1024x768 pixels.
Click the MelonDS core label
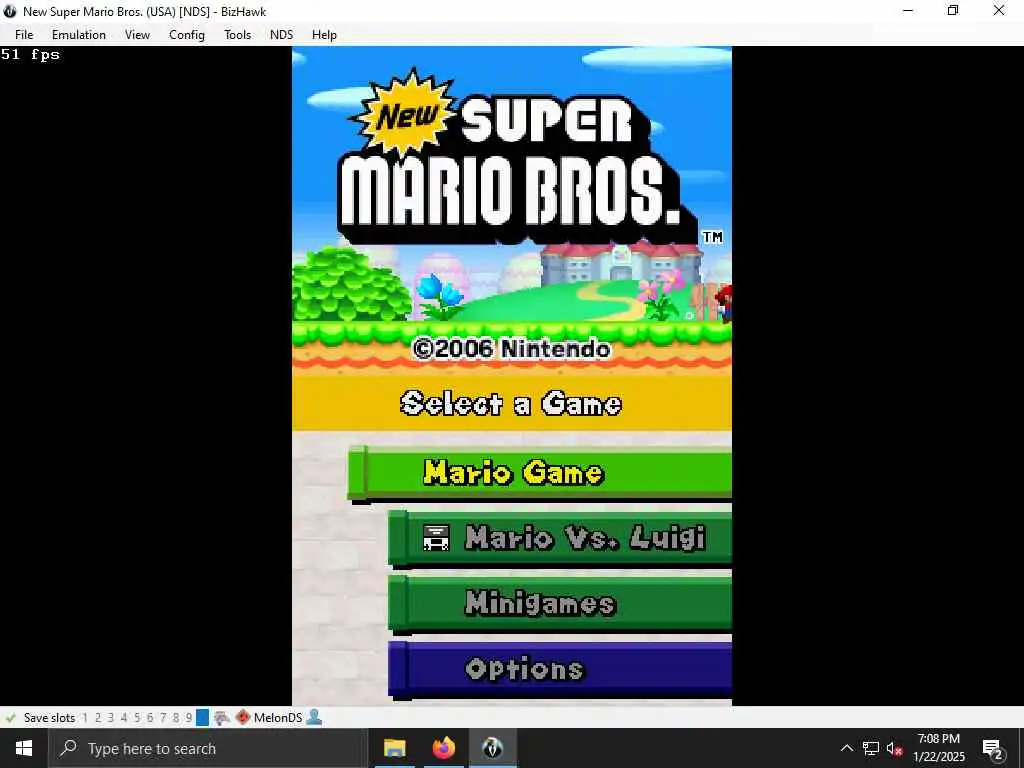pos(278,718)
